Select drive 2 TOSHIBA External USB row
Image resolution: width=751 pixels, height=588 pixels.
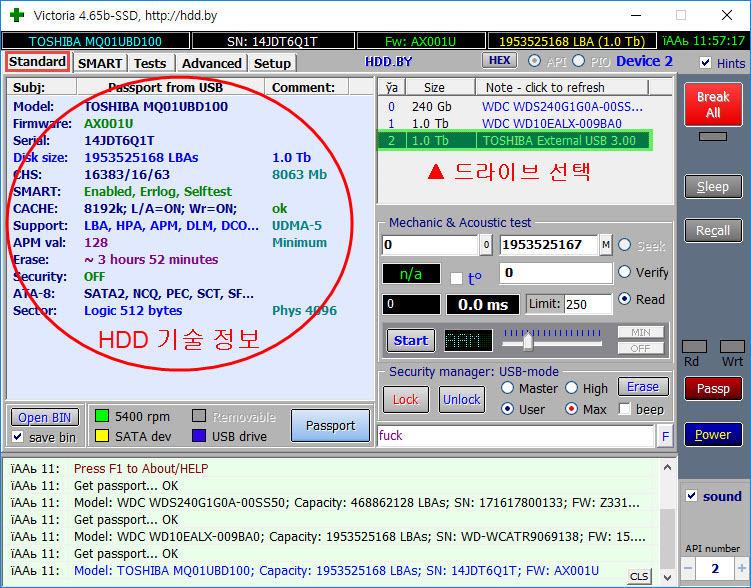(x=514, y=141)
